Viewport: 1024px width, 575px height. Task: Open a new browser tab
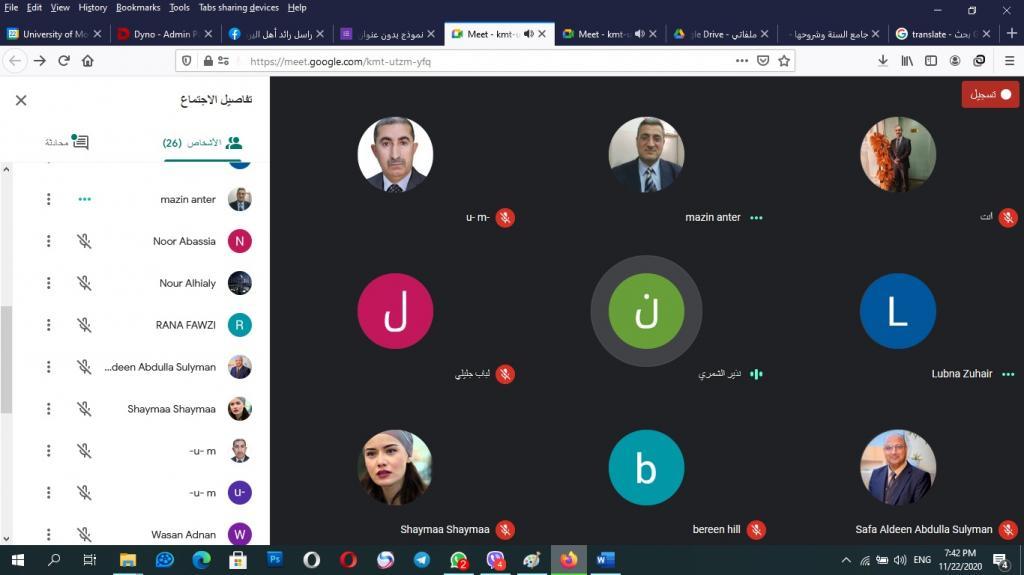click(982, 34)
